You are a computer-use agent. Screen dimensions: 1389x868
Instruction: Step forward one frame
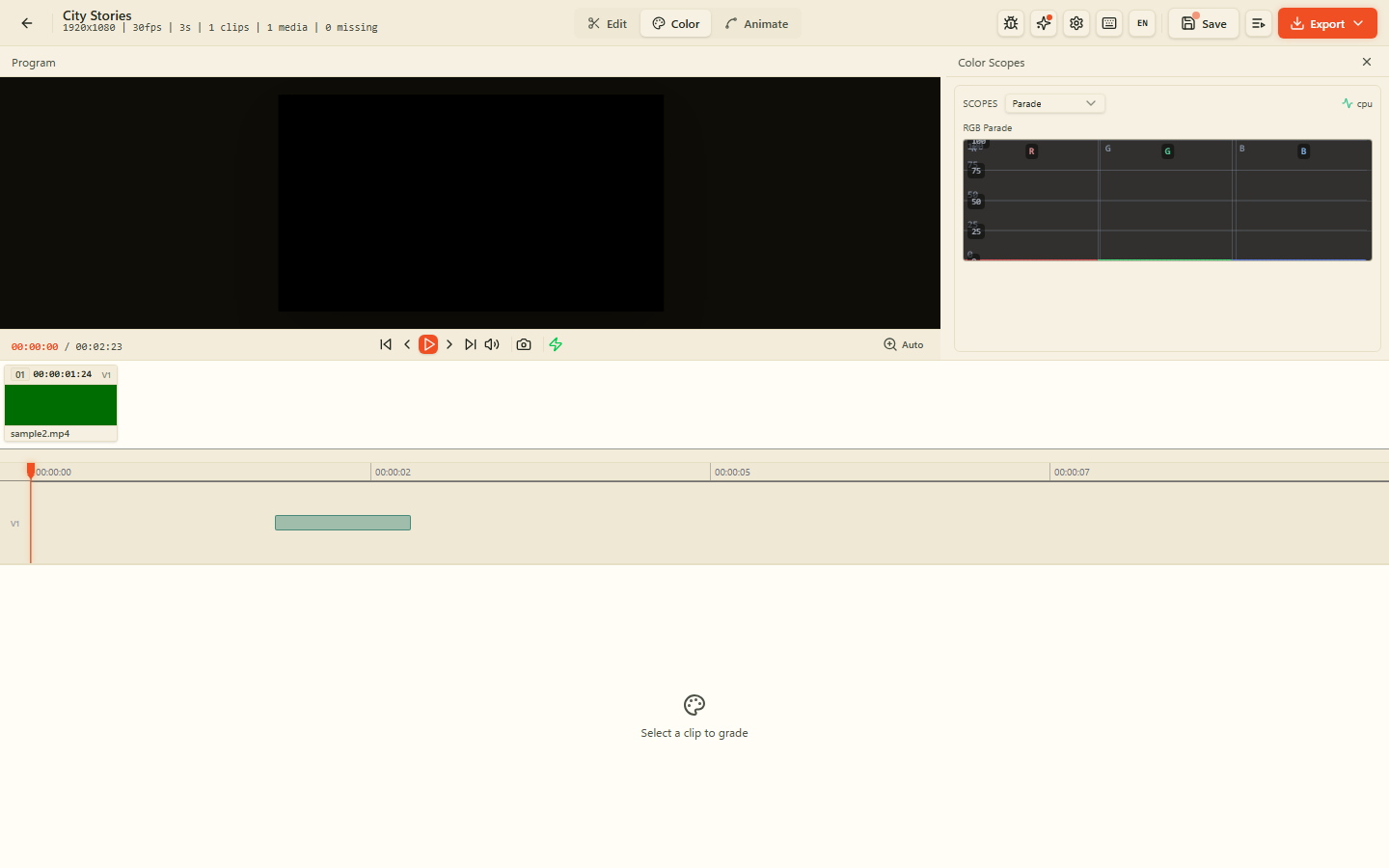pos(449,344)
